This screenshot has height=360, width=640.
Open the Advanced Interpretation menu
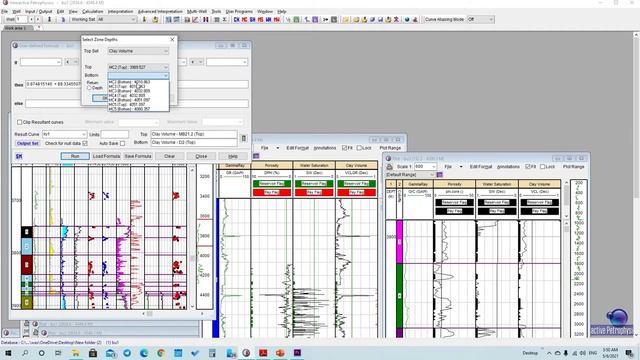click(x=160, y=11)
